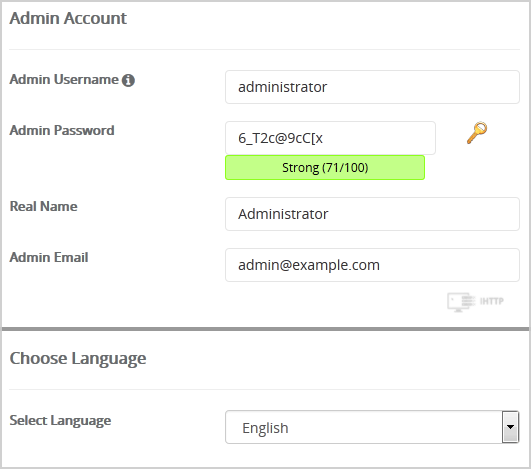Click the Admin Email field with admin@example.com
Viewport: 531px width, 469px height.
(372, 265)
